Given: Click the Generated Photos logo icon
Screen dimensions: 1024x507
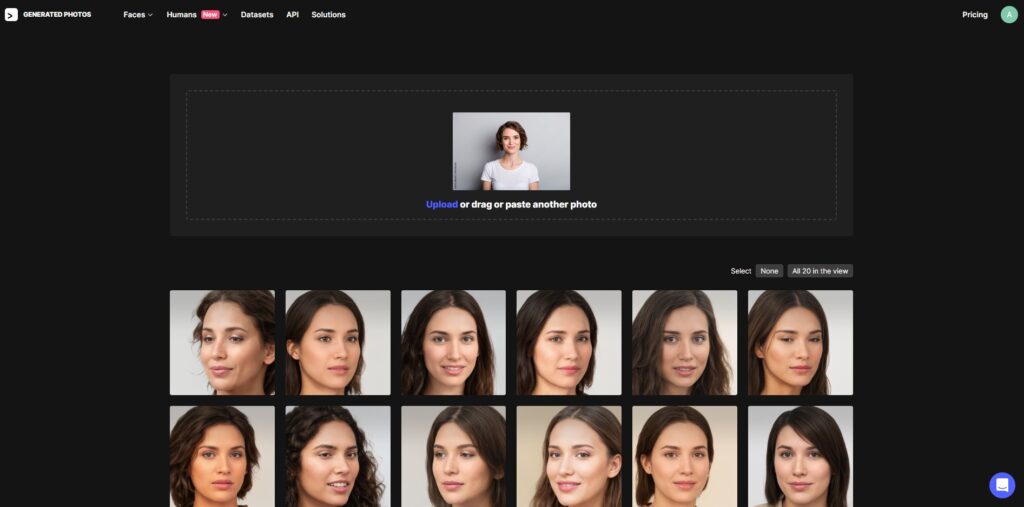Looking at the screenshot, I should point(11,14).
